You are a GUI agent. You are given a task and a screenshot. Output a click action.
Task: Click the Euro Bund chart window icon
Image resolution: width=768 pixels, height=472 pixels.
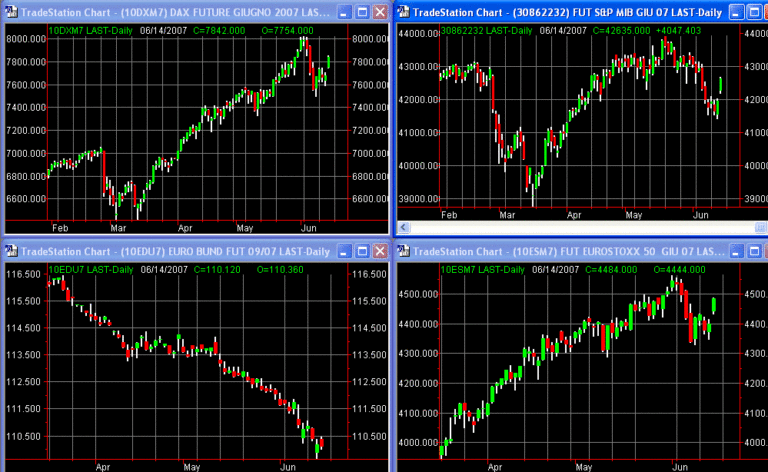pyautogui.click(x=10, y=251)
